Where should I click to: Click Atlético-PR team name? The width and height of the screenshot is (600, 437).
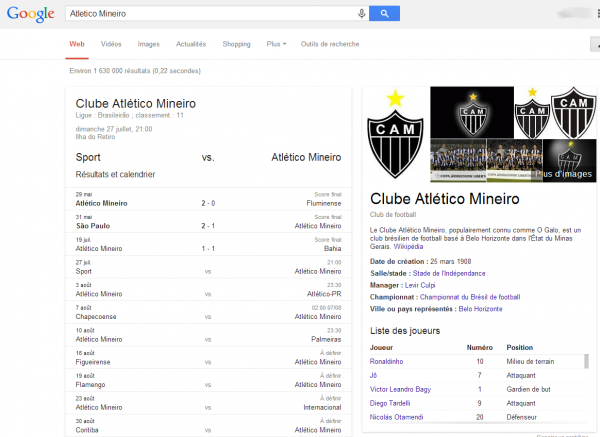click(x=324, y=294)
